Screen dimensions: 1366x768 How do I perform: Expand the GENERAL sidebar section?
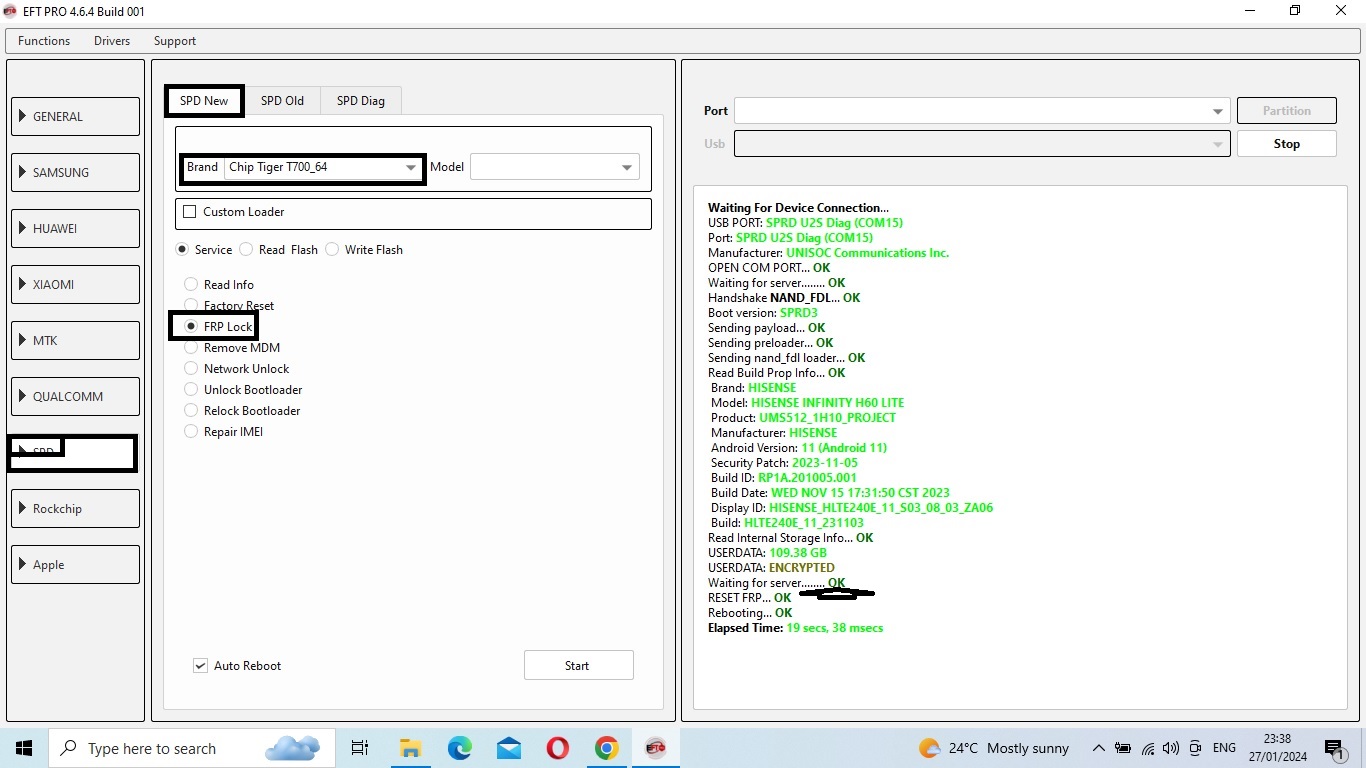(75, 116)
